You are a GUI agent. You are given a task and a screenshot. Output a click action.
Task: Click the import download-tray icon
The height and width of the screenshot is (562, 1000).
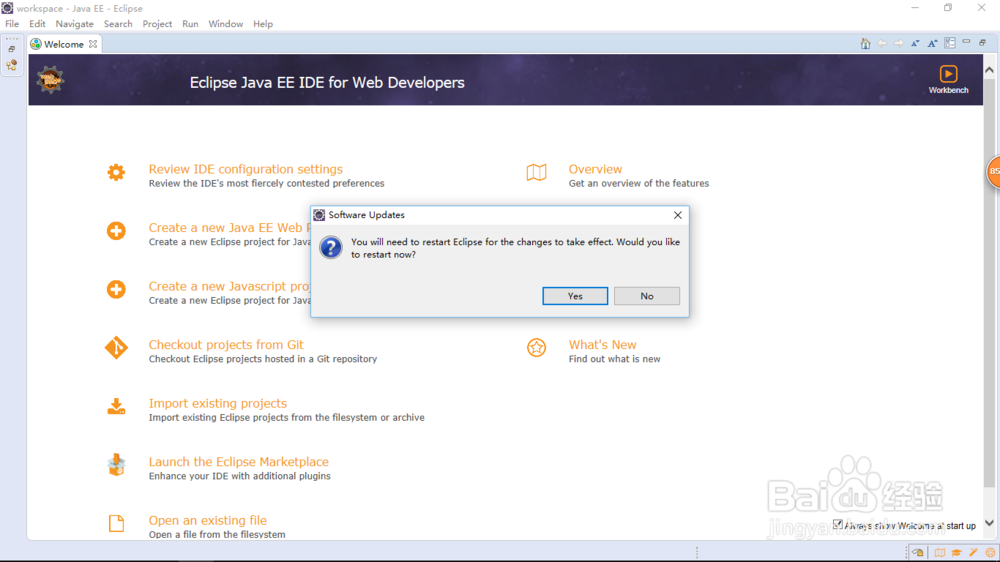point(116,406)
